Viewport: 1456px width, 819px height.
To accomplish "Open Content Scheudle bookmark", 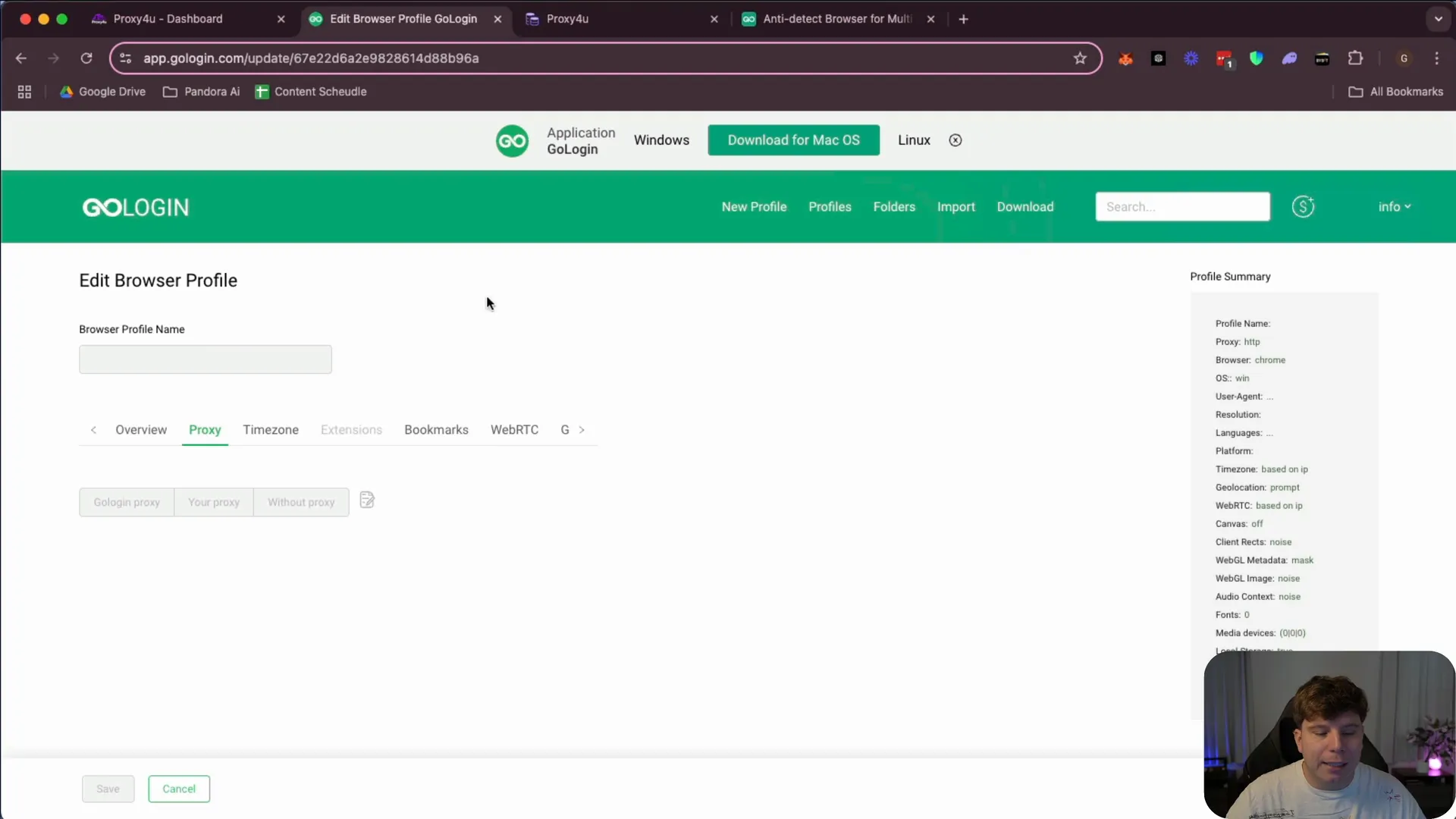I will pyautogui.click(x=311, y=92).
